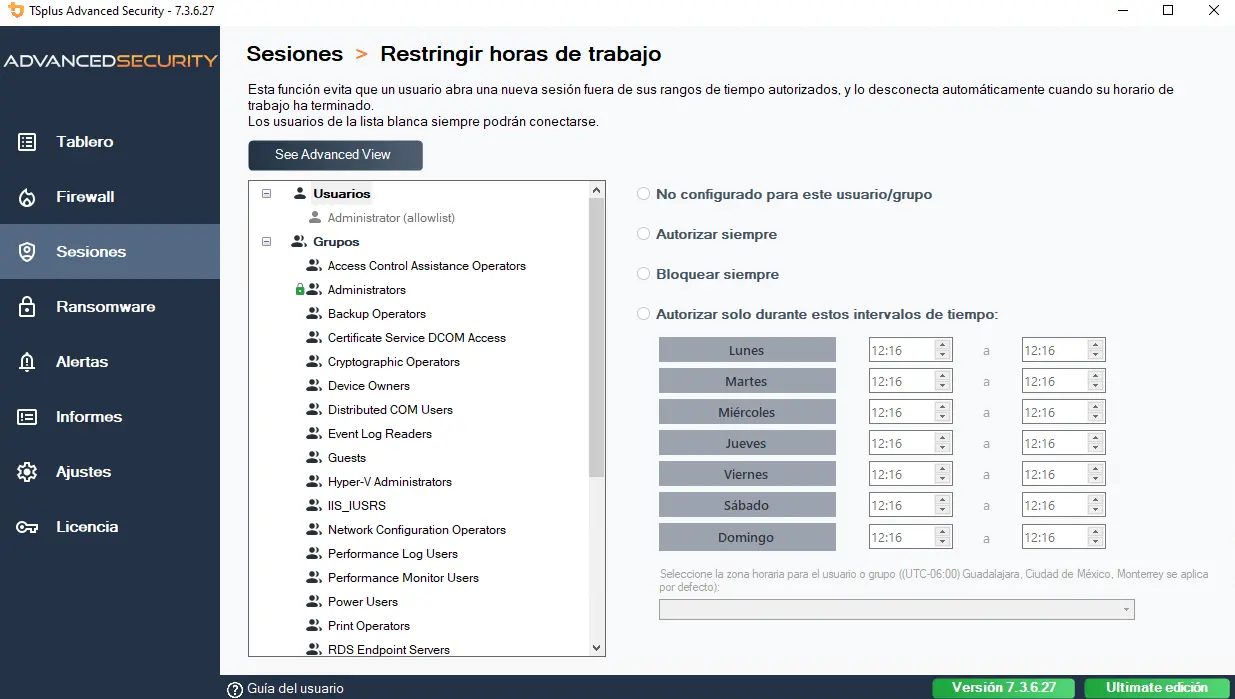
Task: Click the Alertas bell icon
Action: 28,362
